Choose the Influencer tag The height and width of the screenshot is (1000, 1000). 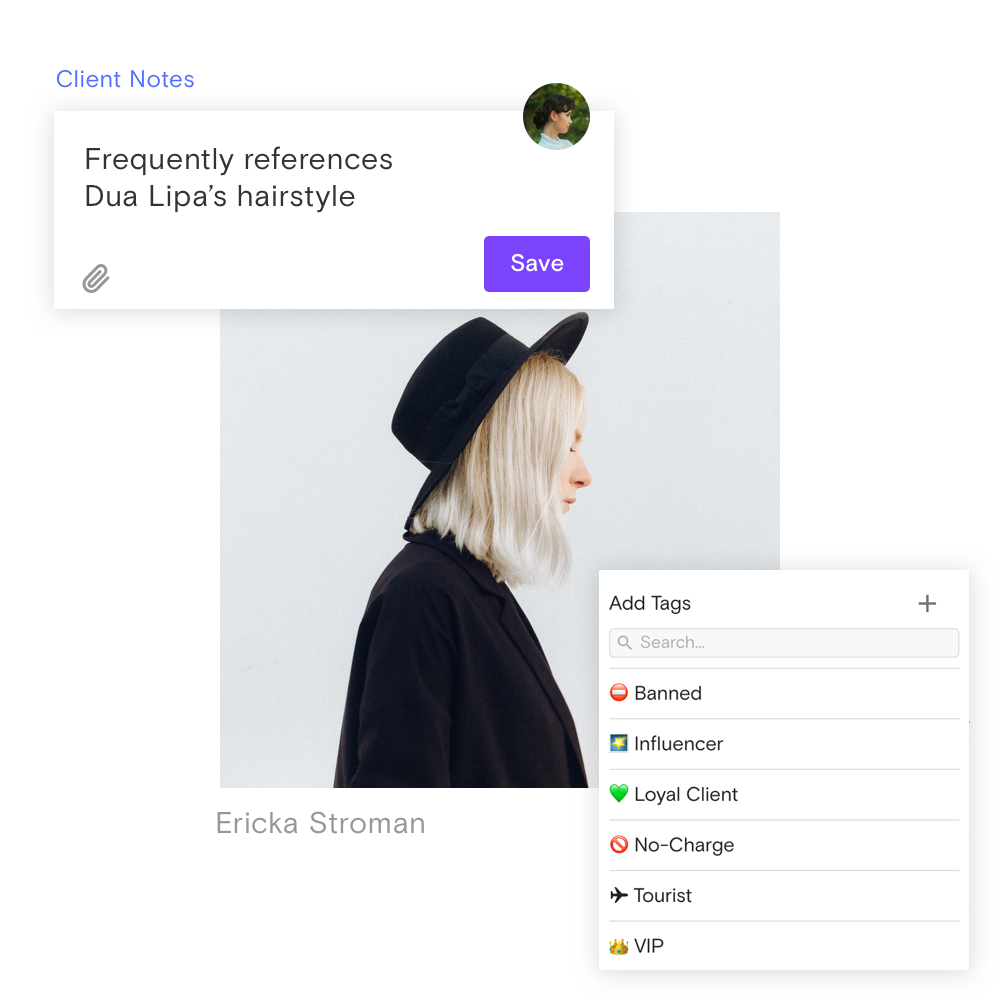tap(784, 744)
